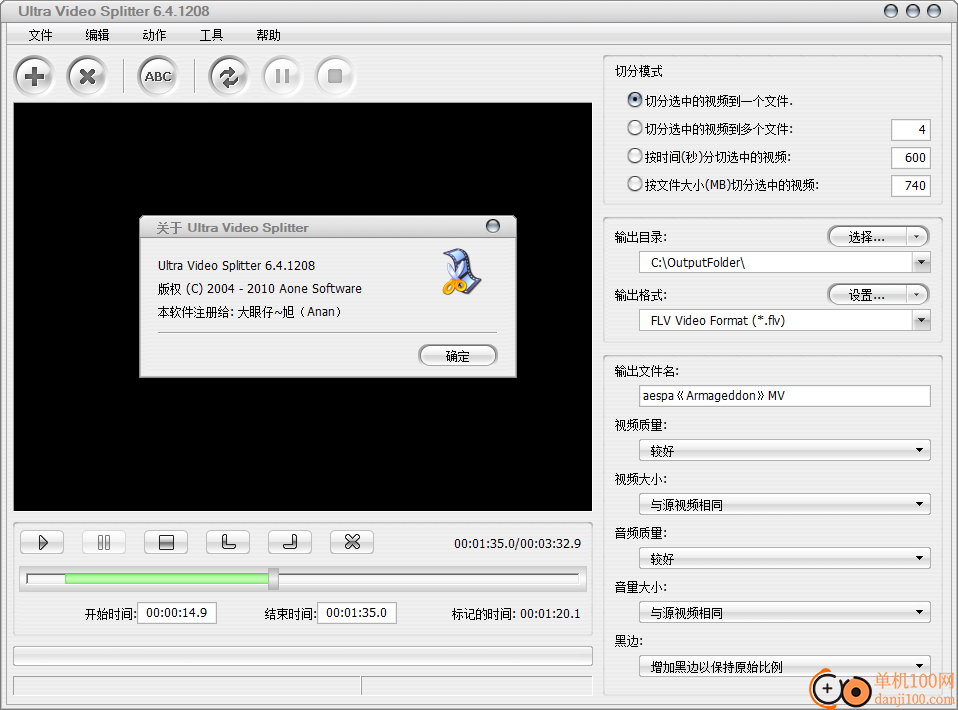
Task: Open the 视频大小 video size dropdown
Action: [784, 504]
